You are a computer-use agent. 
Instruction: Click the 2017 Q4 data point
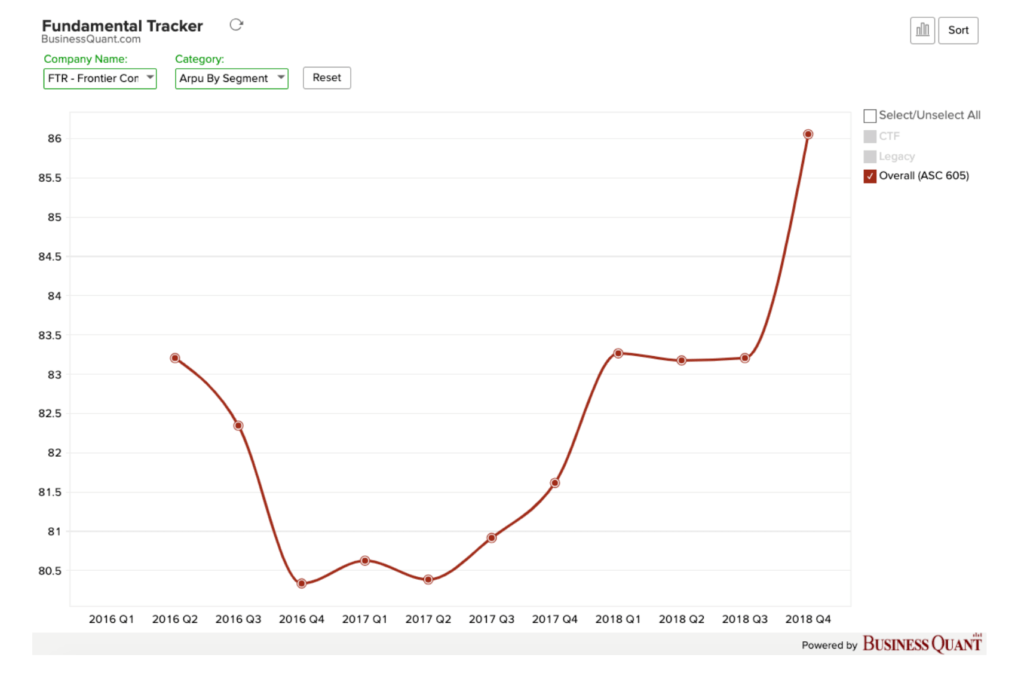[554, 483]
